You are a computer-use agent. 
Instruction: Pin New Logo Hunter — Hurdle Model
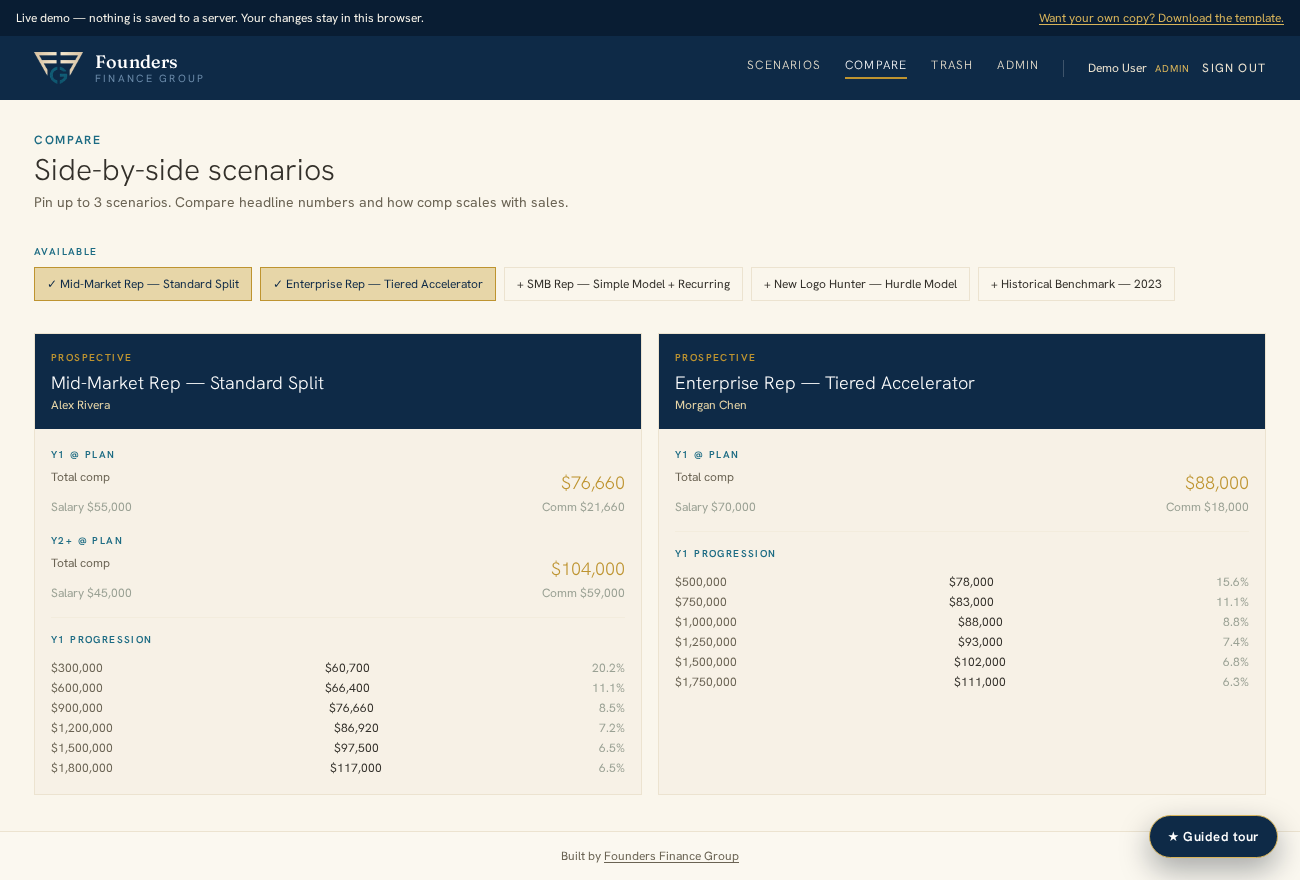point(860,284)
